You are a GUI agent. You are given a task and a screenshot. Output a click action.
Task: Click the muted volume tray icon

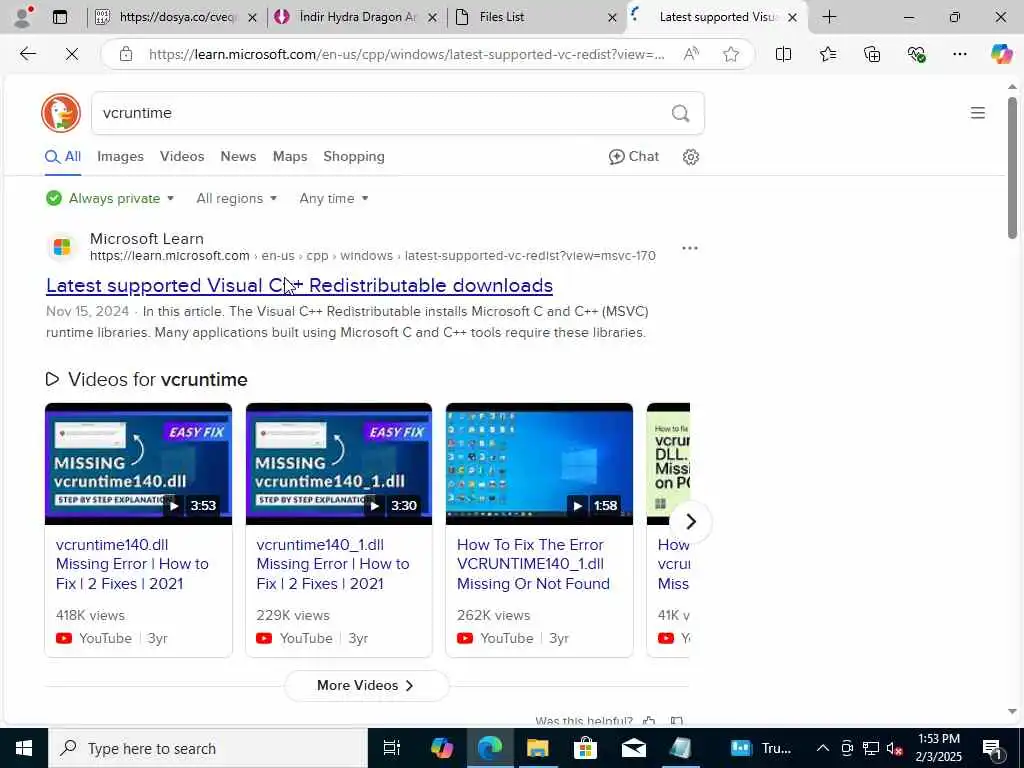click(894, 748)
